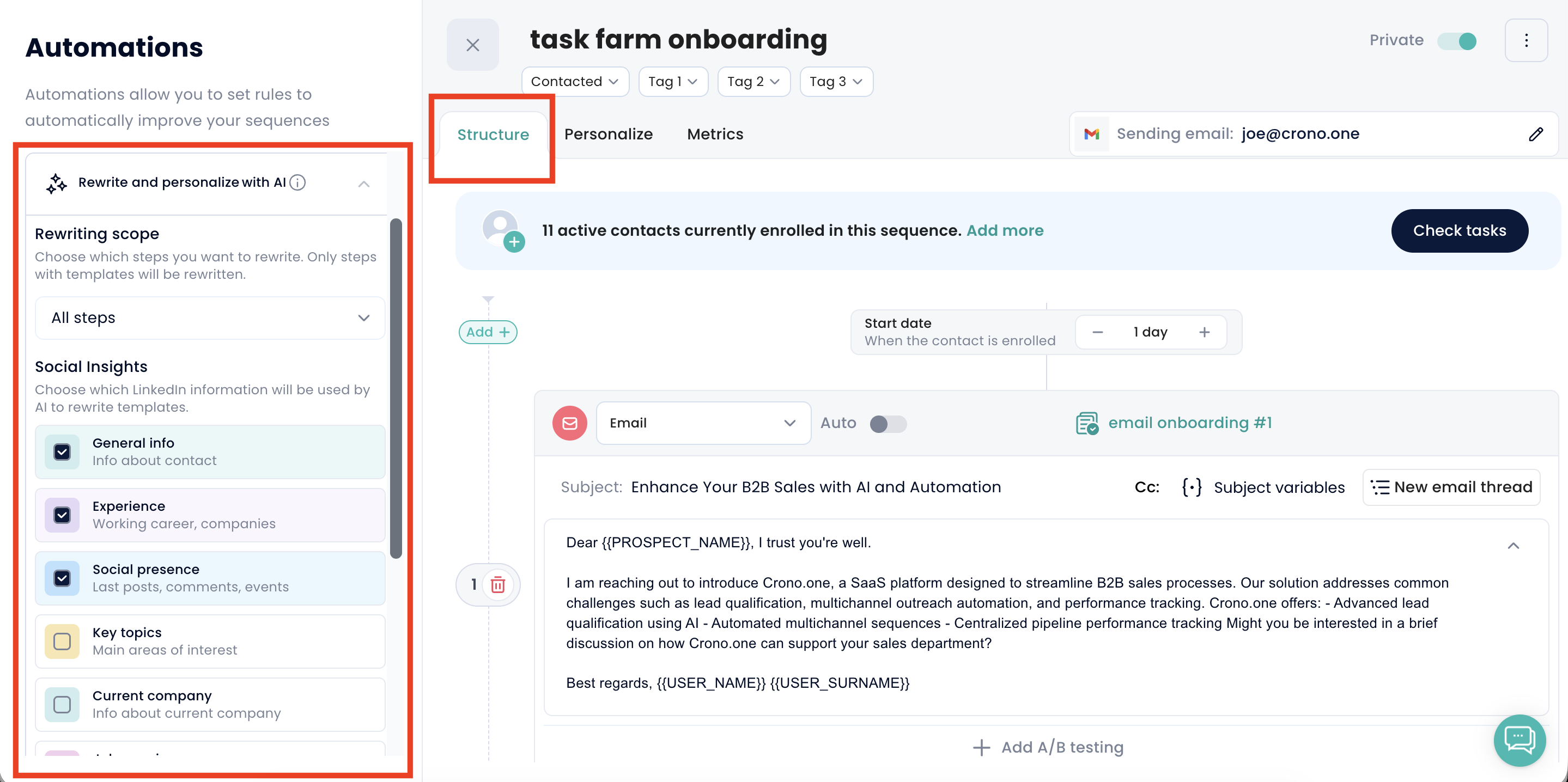1568x782 pixels.
Task: Open the chat support bubble icon
Action: 1519,740
